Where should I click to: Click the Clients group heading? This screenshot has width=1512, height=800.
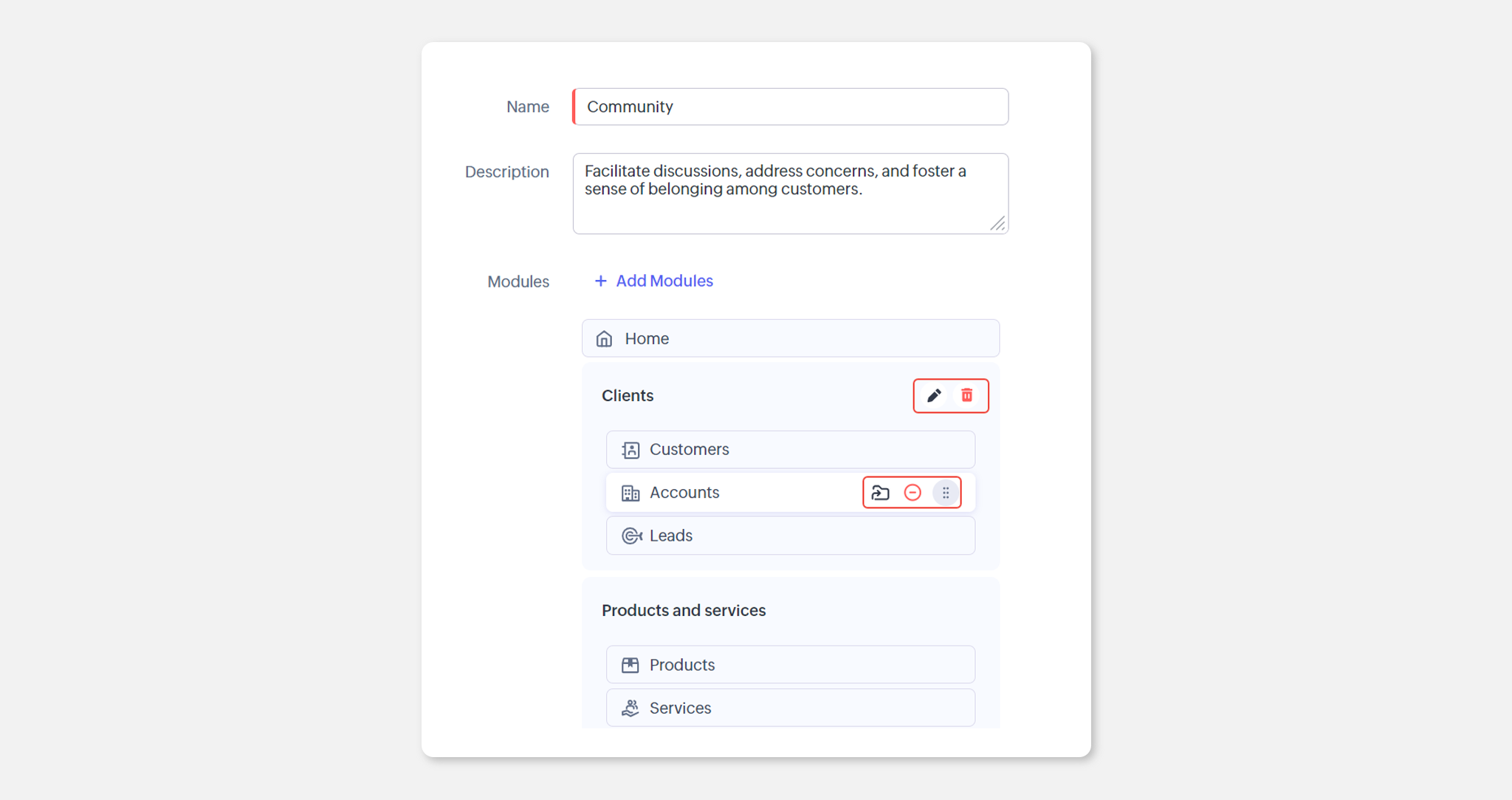628,395
